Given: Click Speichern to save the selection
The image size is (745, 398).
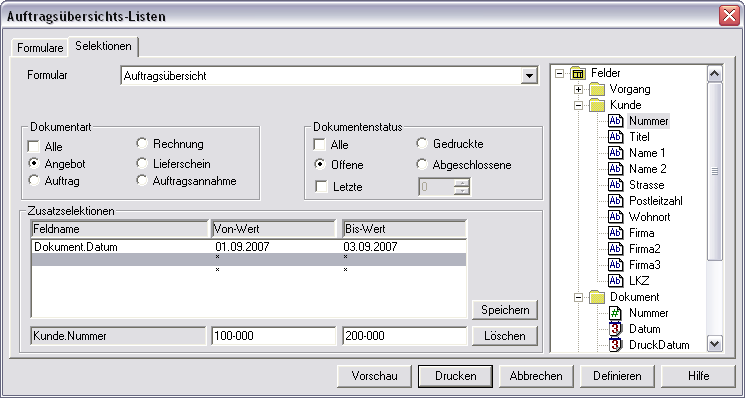Looking at the screenshot, I should pyautogui.click(x=505, y=310).
